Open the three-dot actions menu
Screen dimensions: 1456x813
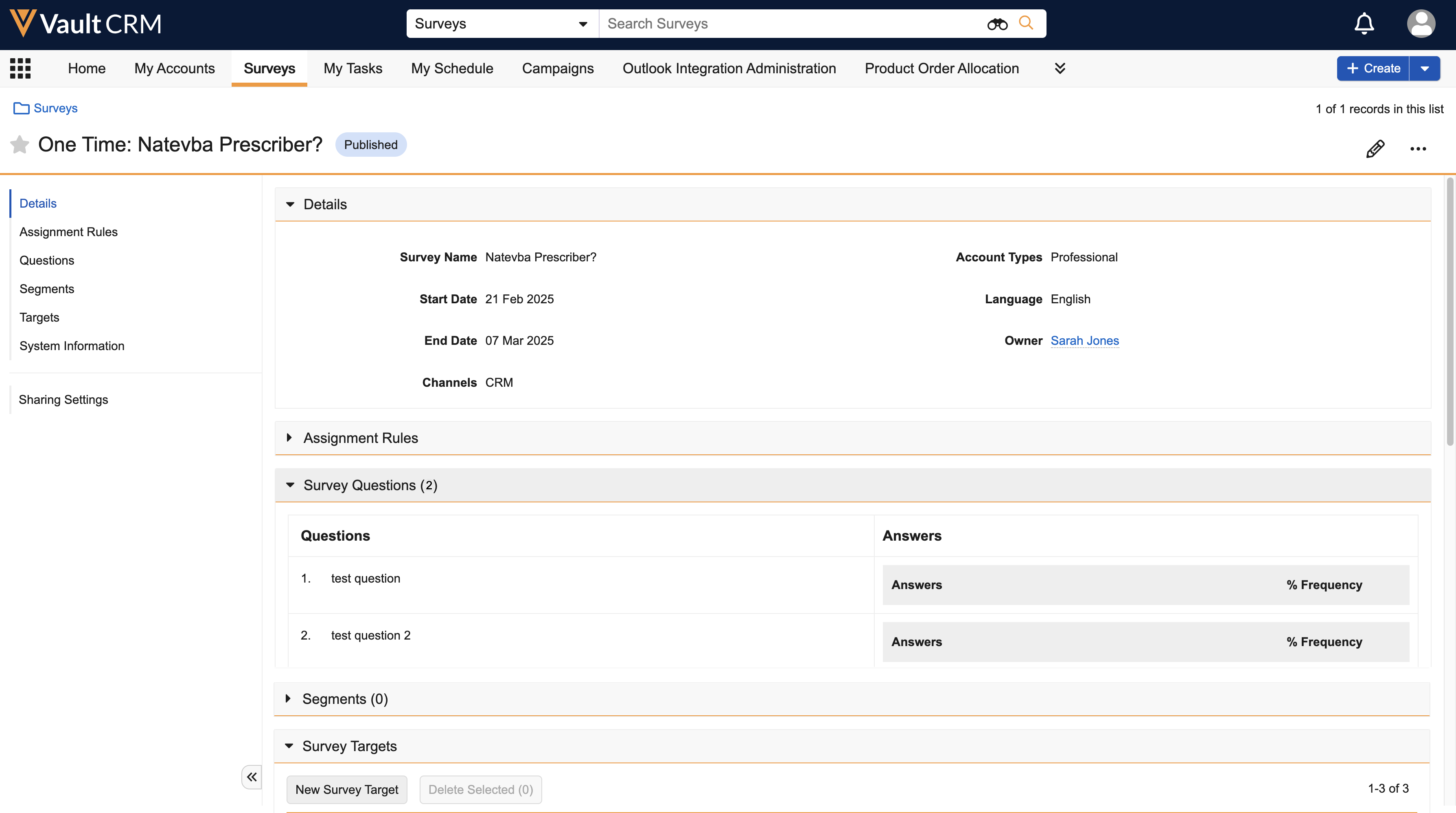tap(1418, 149)
